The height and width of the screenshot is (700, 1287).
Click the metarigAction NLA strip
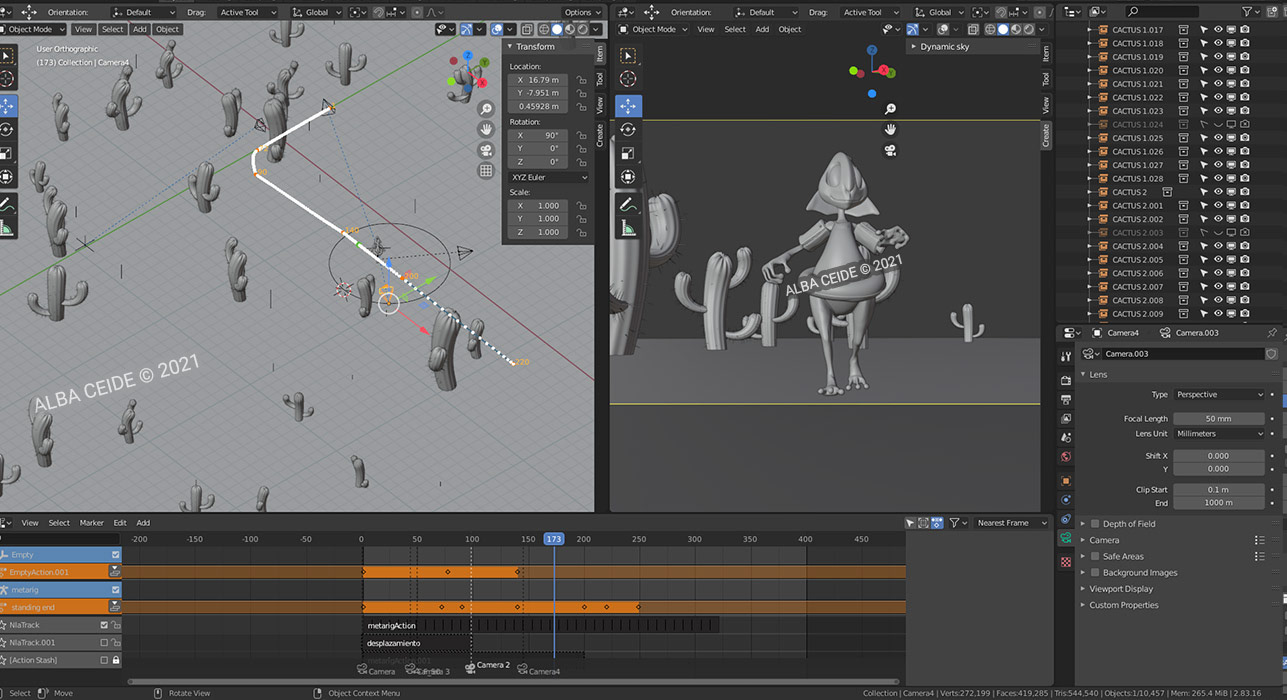[x=540, y=625]
